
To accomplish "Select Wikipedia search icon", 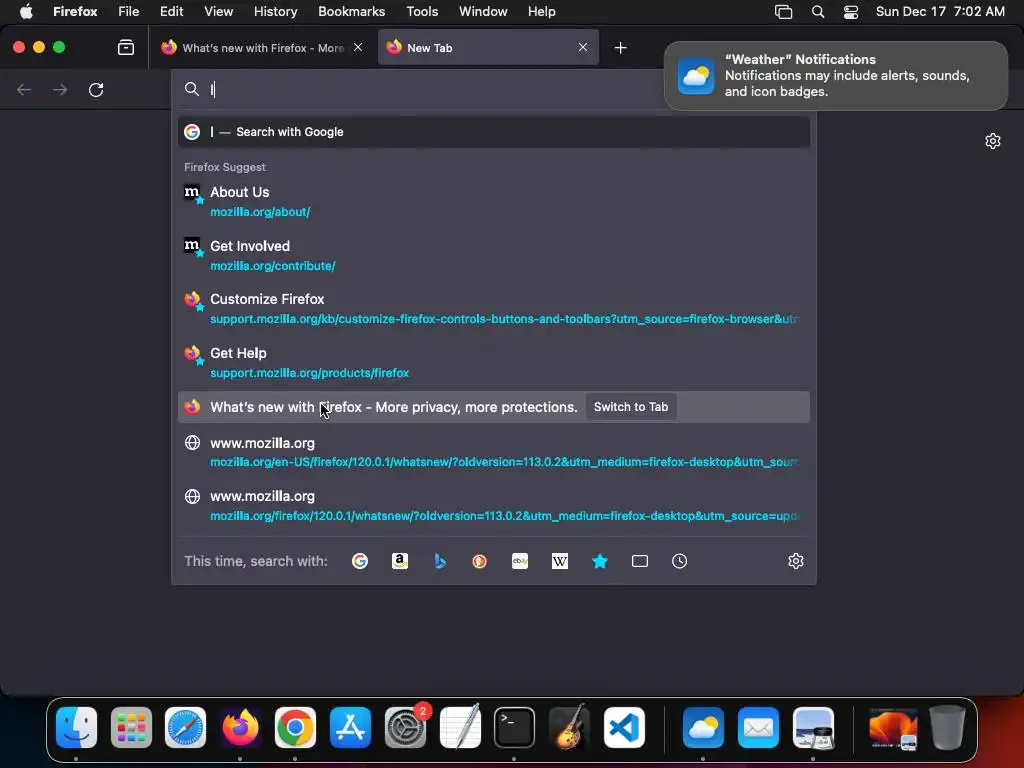I will click(560, 561).
